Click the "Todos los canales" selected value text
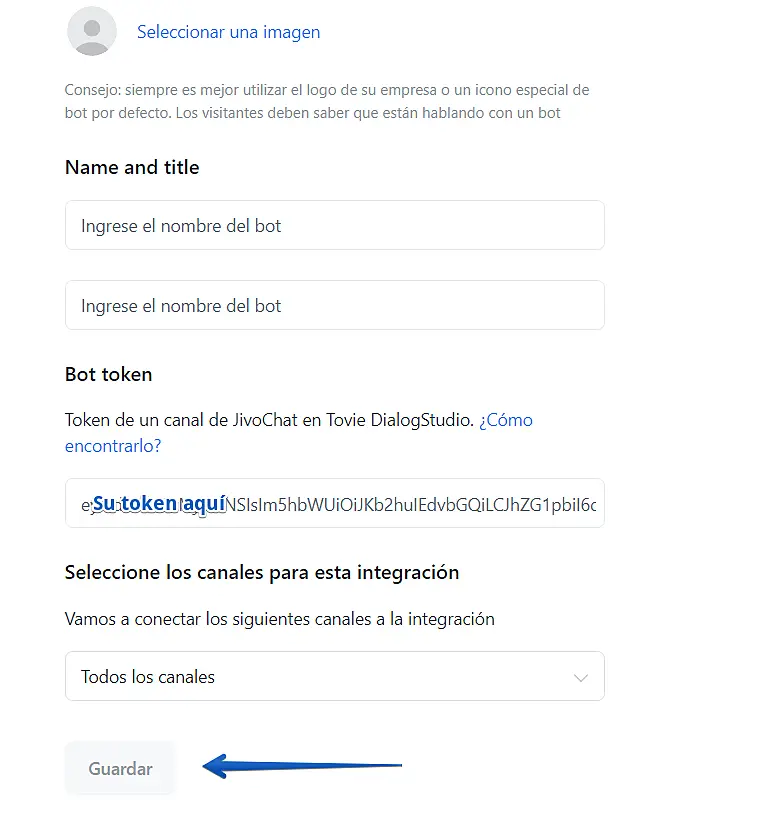 click(148, 677)
